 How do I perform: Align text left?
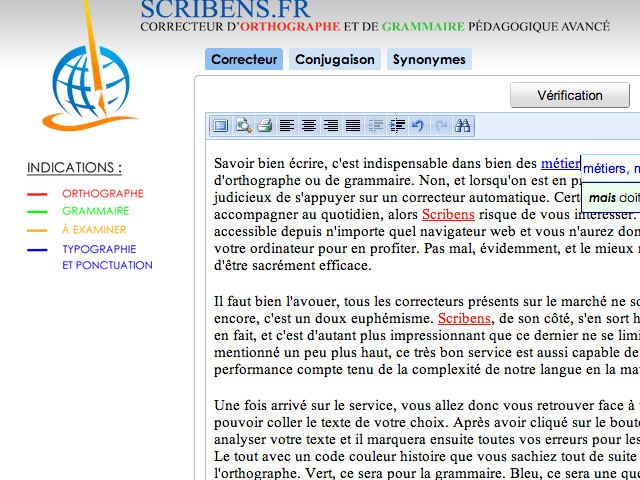[x=287, y=126]
